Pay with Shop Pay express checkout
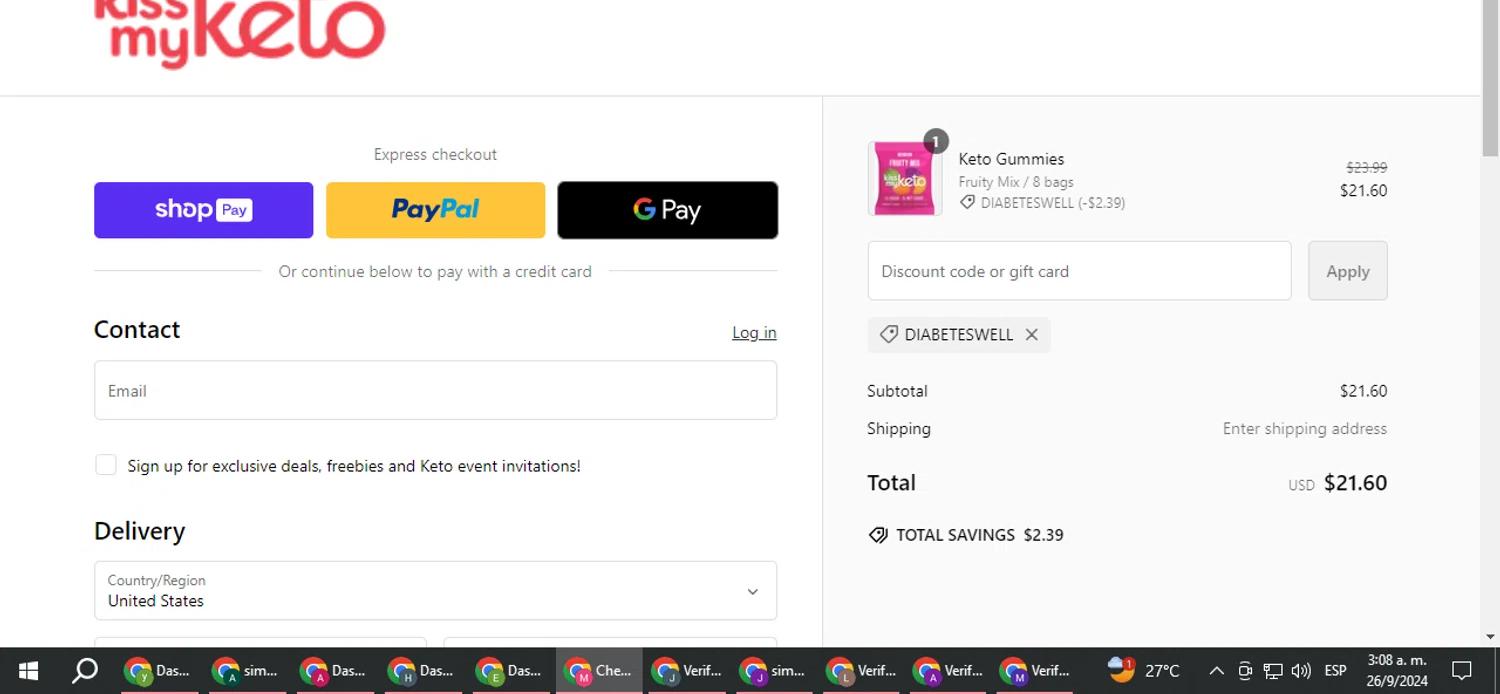This screenshot has height=694, width=1500. [x=203, y=210]
